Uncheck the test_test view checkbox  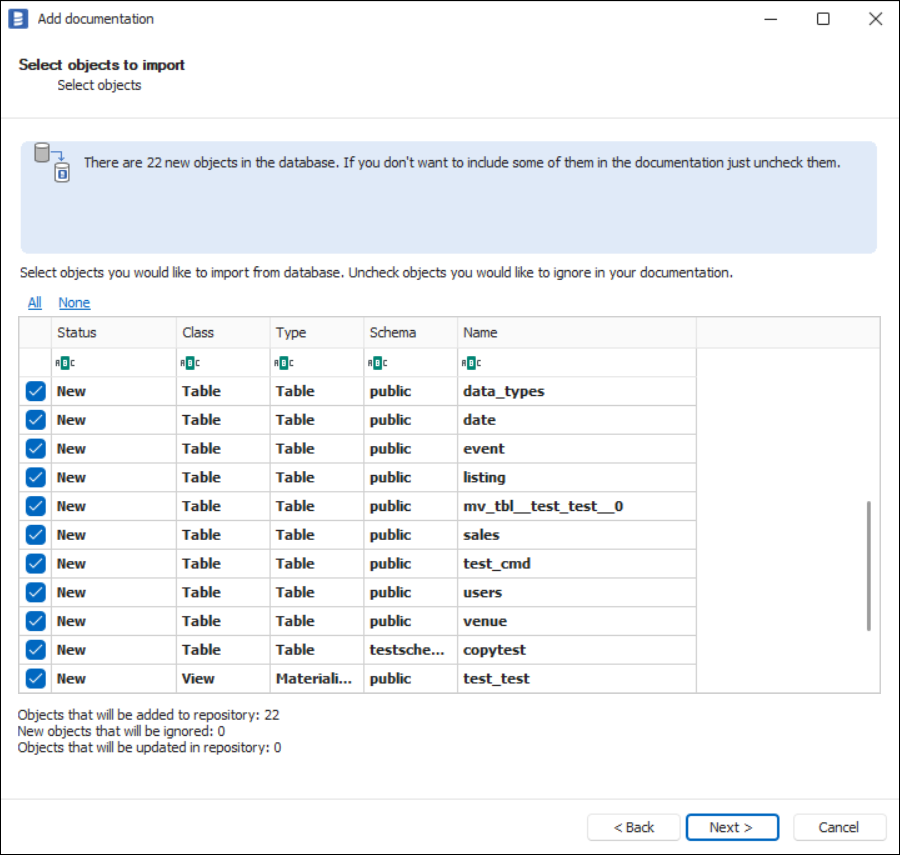36,678
